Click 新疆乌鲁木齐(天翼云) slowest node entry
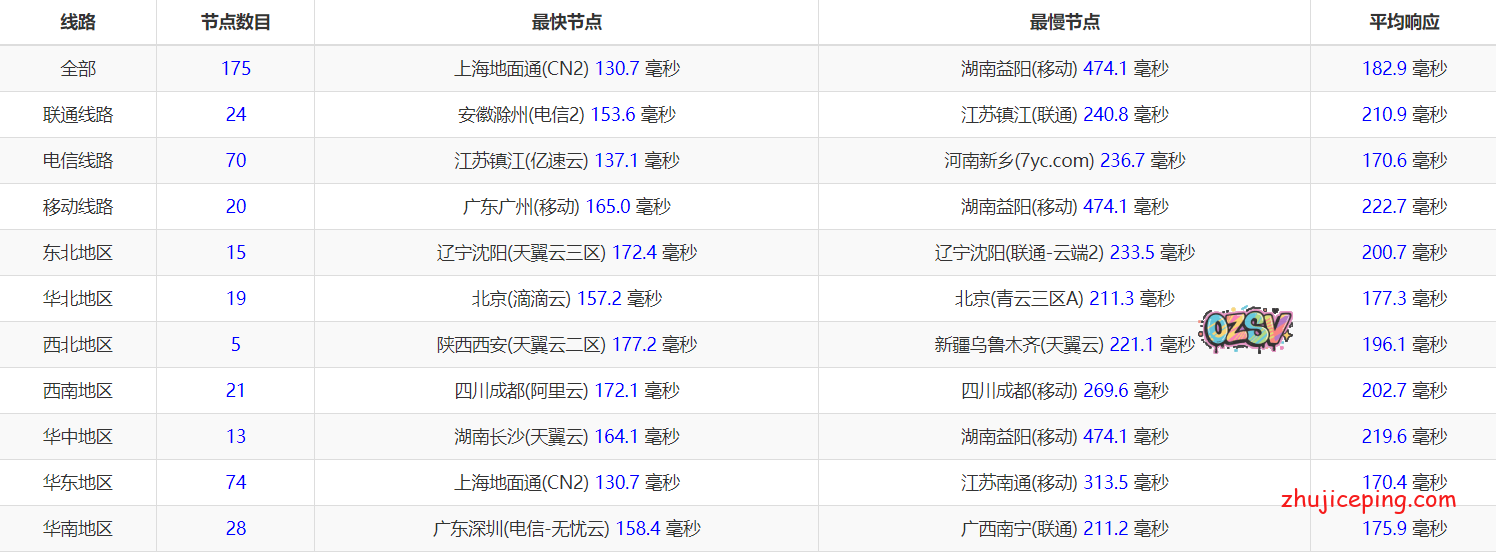 [x=1064, y=345]
